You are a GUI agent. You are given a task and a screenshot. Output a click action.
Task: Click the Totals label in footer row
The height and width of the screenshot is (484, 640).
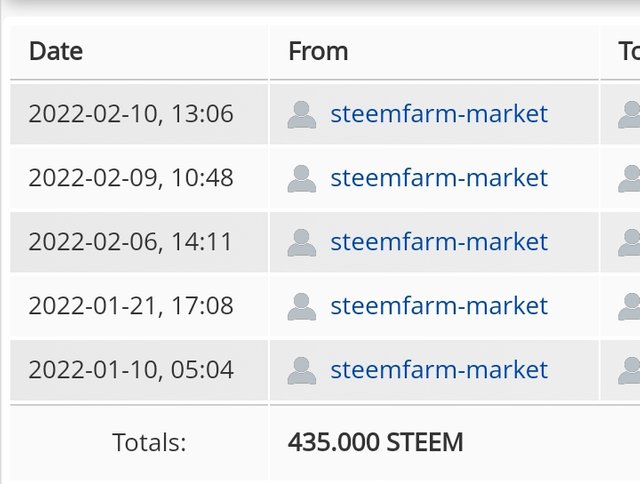(149, 442)
